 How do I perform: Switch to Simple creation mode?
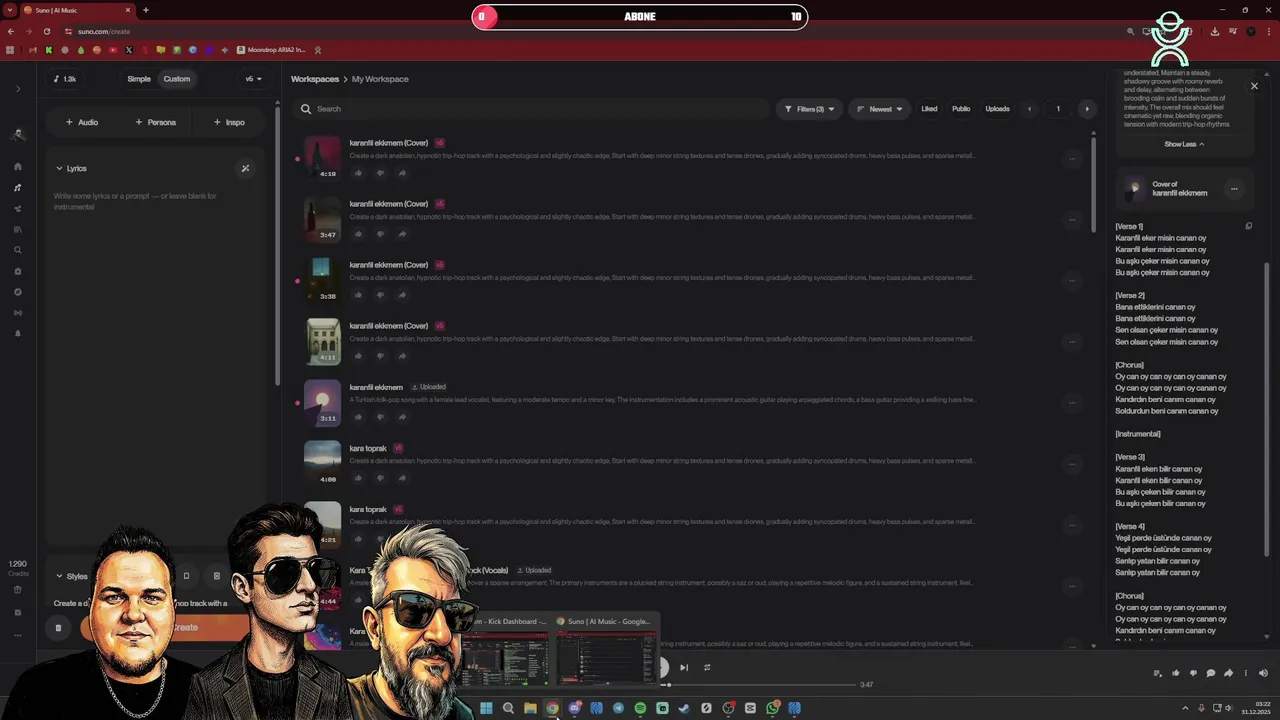pyautogui.click(x=139, y=79)
